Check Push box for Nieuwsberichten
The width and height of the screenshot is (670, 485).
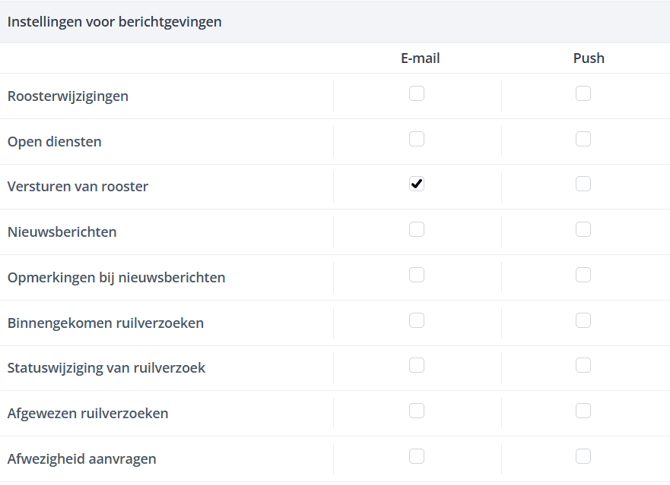(583, 230)
